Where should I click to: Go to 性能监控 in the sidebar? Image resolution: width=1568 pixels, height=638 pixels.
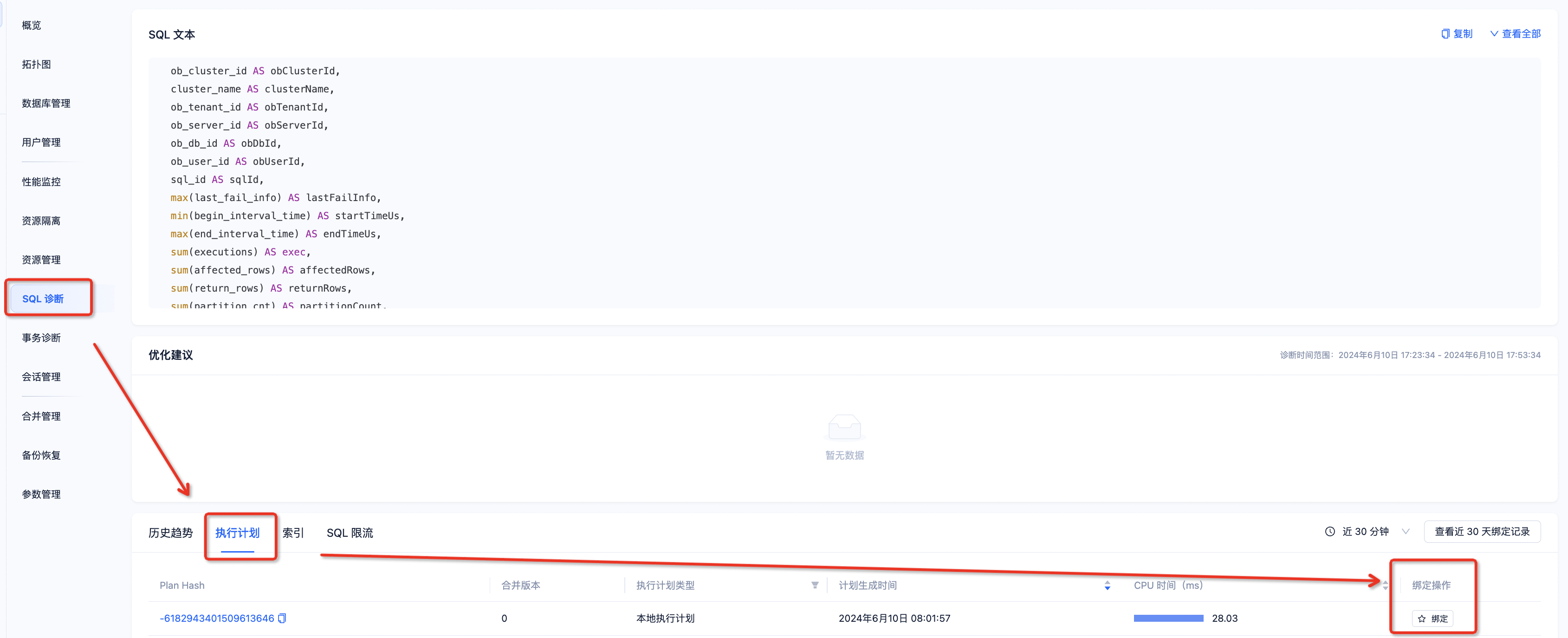point(41,182)
